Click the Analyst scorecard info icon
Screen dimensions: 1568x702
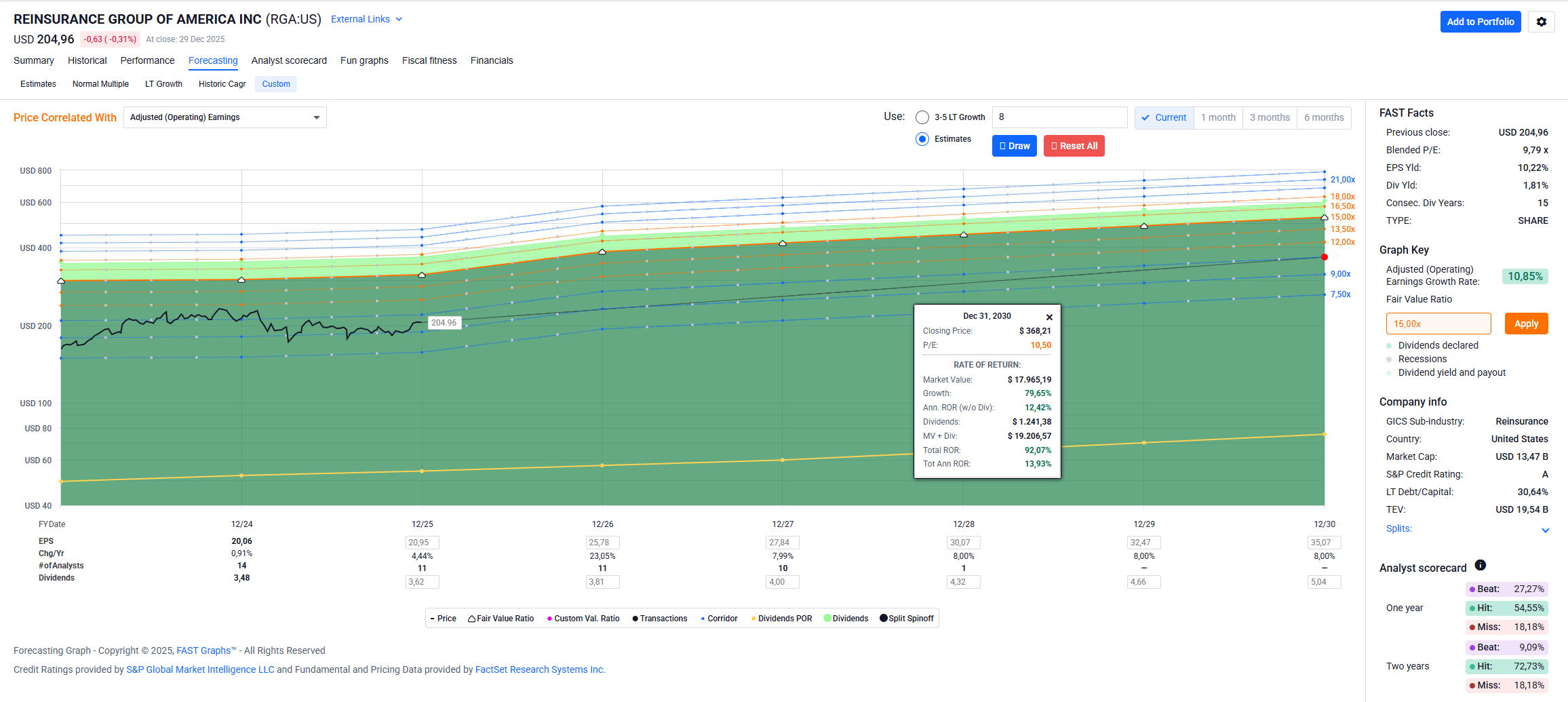1481,565
